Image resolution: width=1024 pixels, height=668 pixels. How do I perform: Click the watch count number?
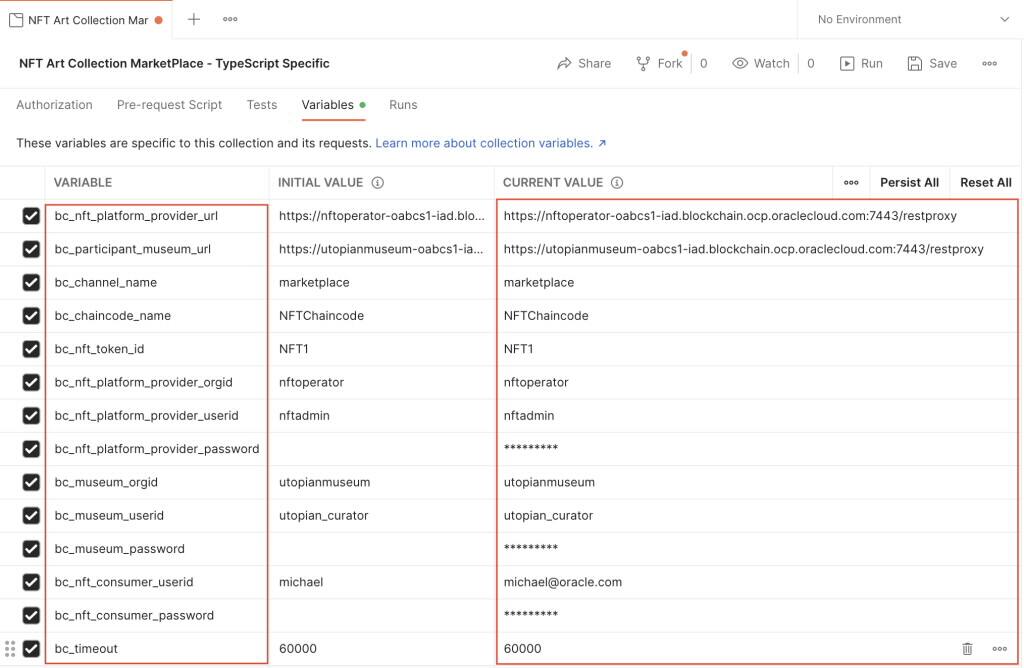[810, 63]
